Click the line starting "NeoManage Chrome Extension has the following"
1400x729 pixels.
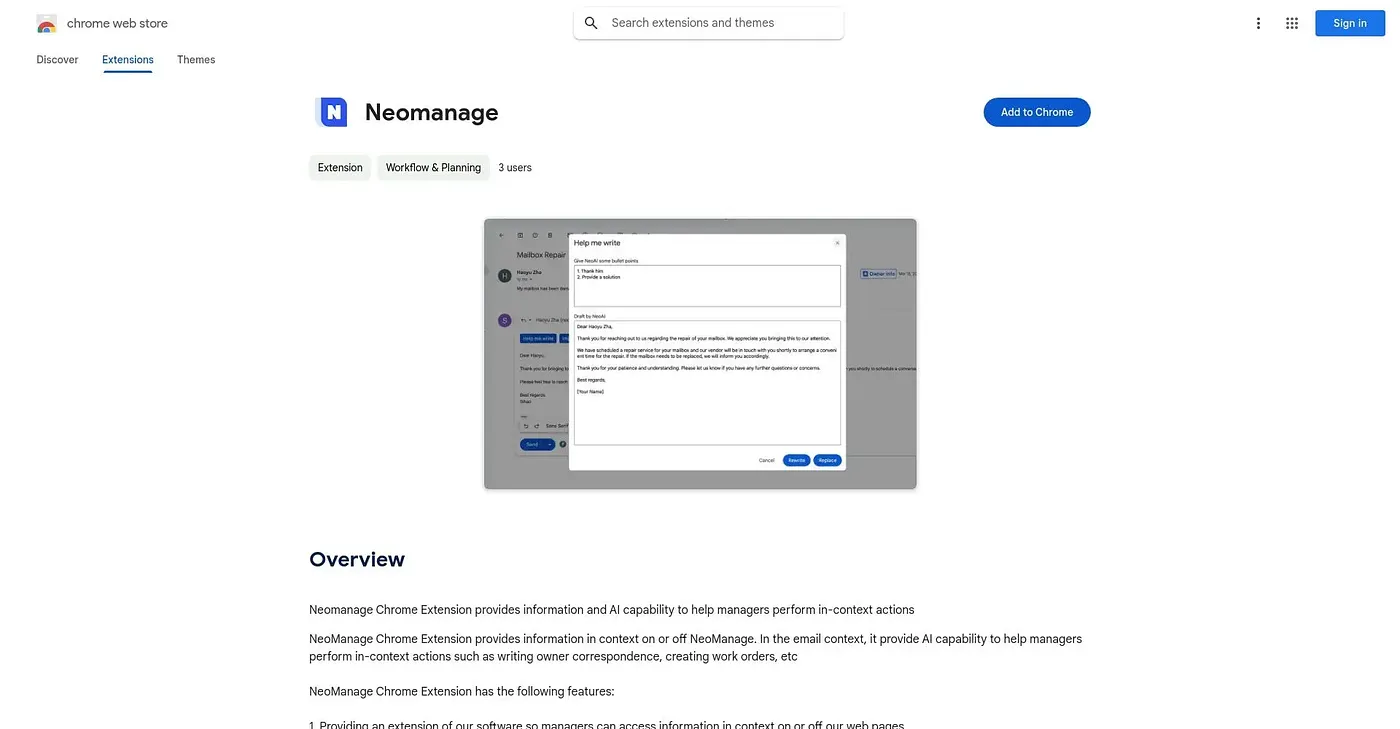pos(462,692)
